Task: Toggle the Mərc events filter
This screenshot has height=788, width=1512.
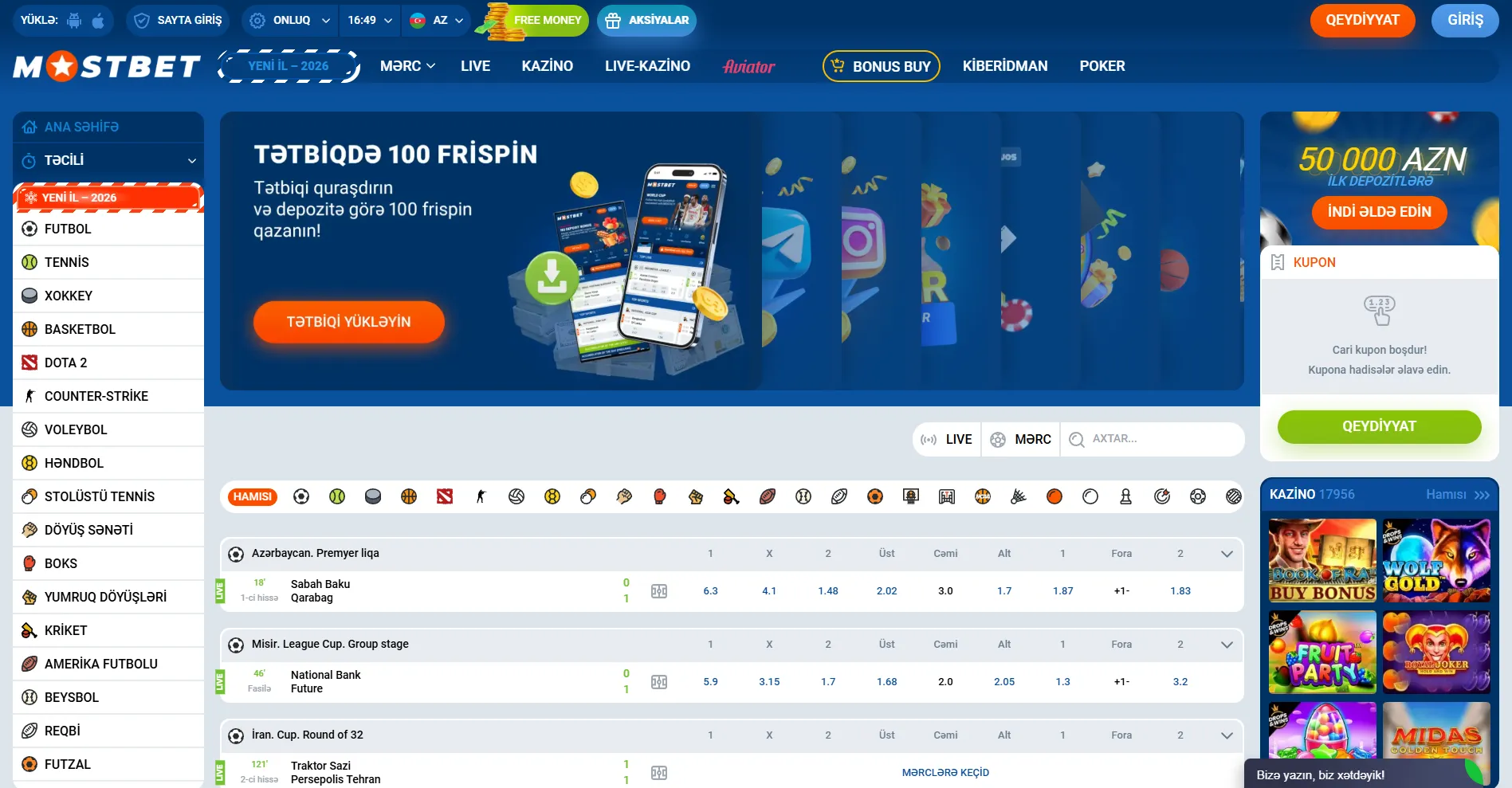Action: tap(1021, 439)
